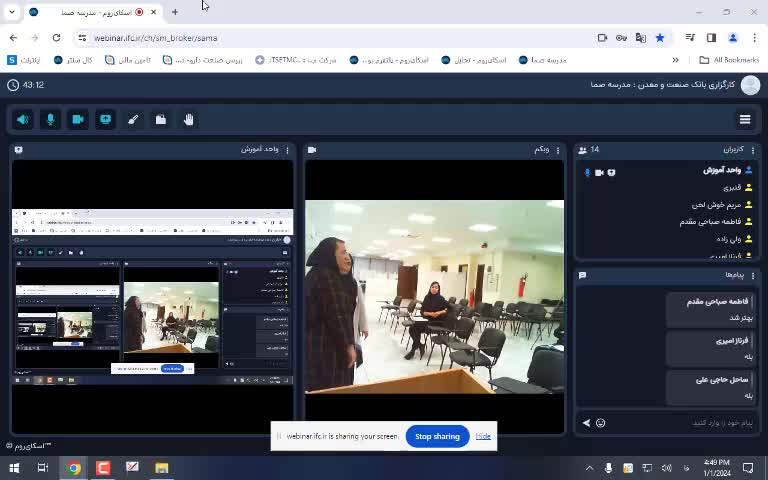Click the camera permission icon in address bar
Image resolution: width=768 pixels, height=480 pixels.
pos(602,38)
